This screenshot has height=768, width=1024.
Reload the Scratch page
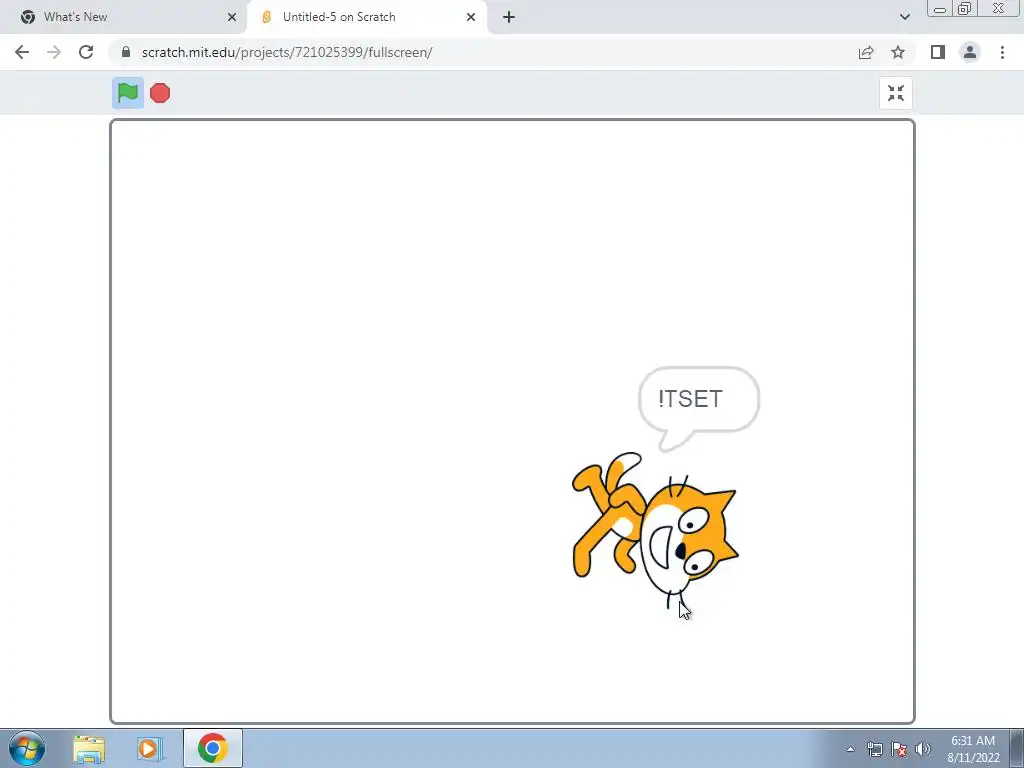point(86,52)
